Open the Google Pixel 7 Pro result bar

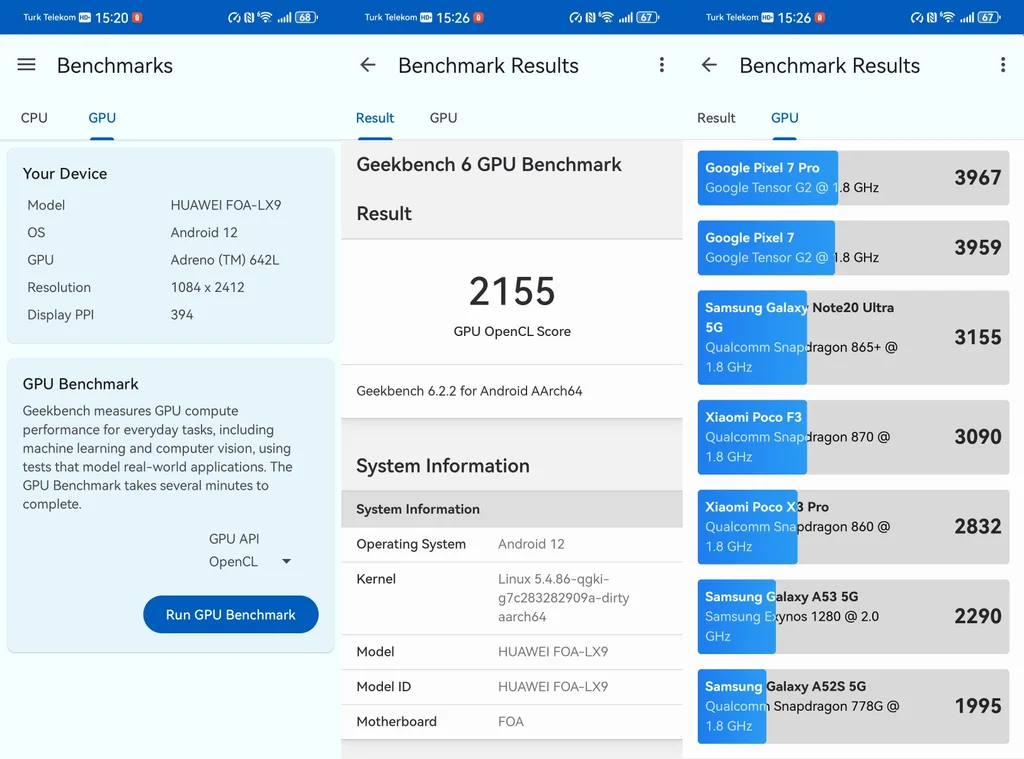coord(853,178)
